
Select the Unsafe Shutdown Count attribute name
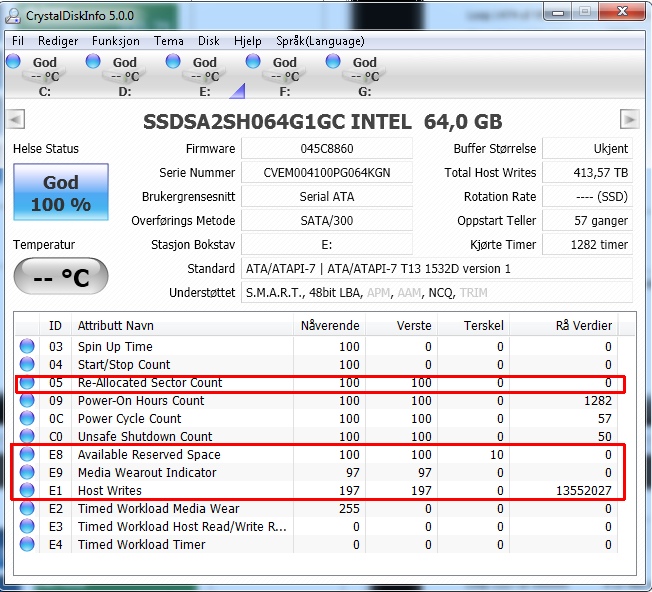click(x=145, y=437)
